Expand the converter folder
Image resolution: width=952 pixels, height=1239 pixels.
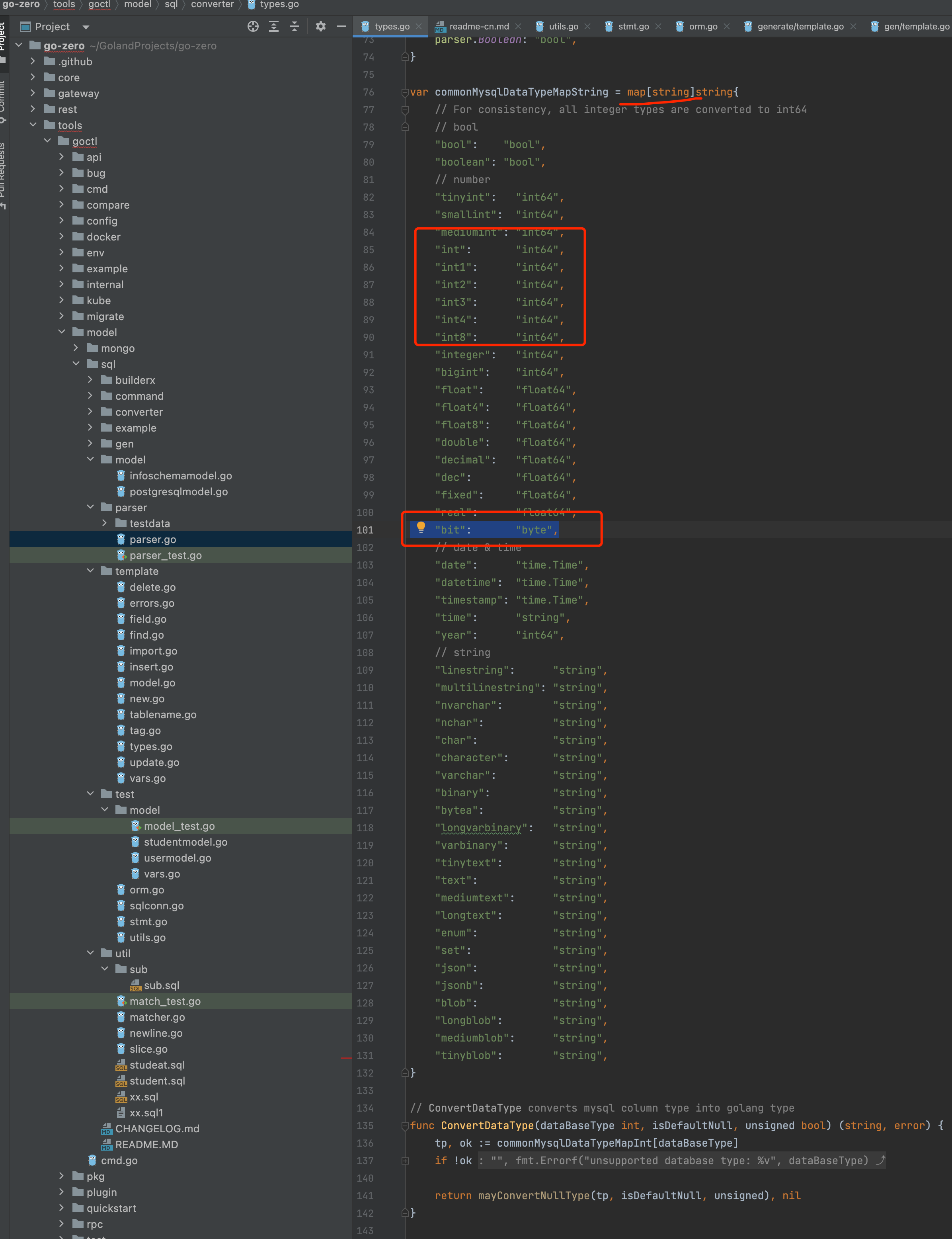(x=91, y=412)
